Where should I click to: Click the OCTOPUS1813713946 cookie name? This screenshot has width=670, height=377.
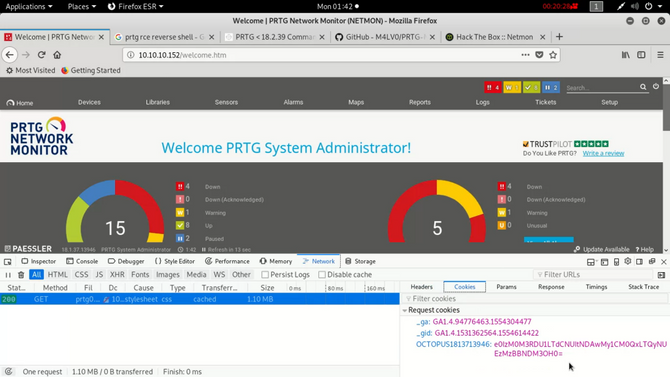453,344
